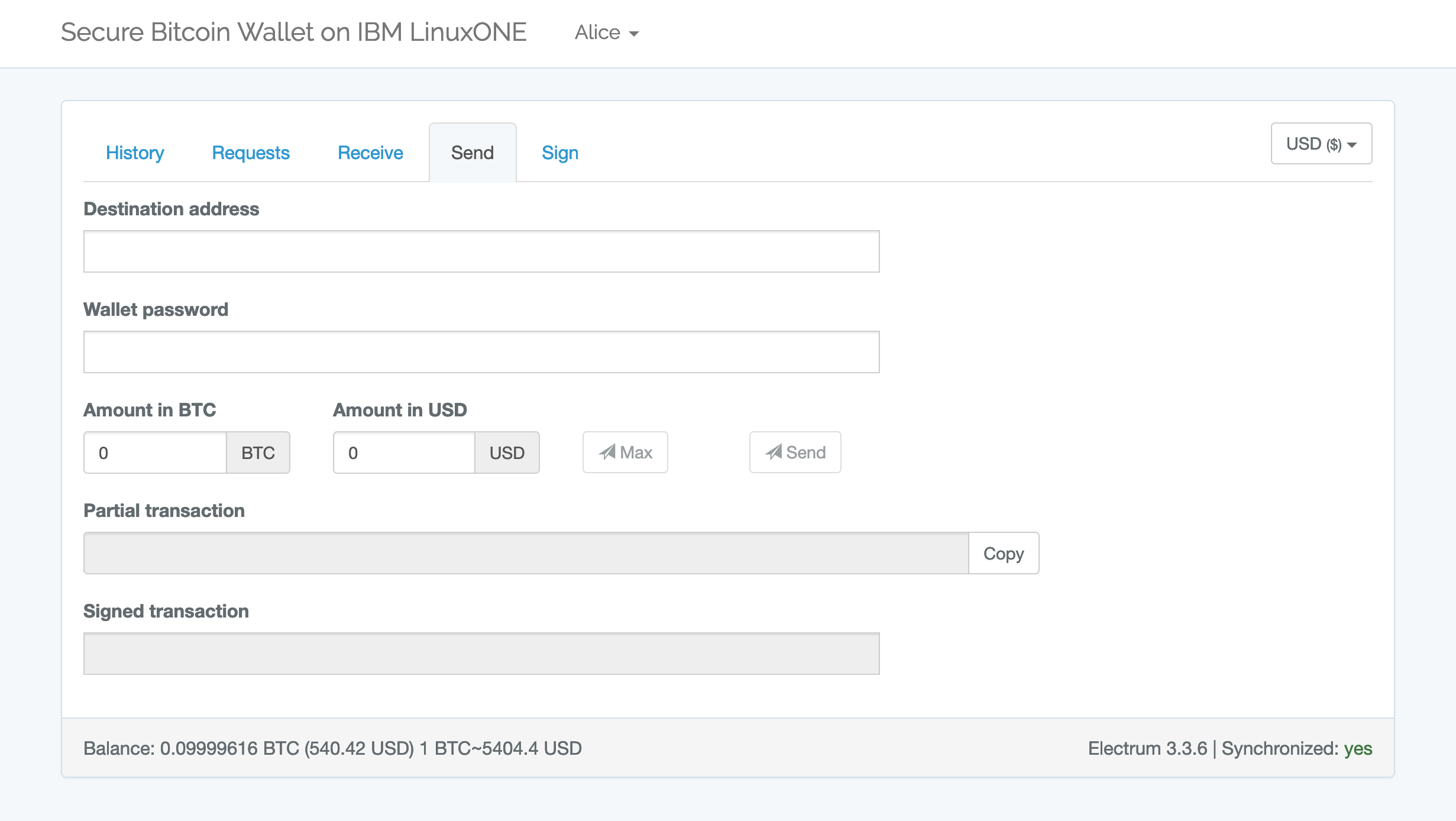Click the active Send tab
Screen dimensions: 1456x821
tap(472, 153)
